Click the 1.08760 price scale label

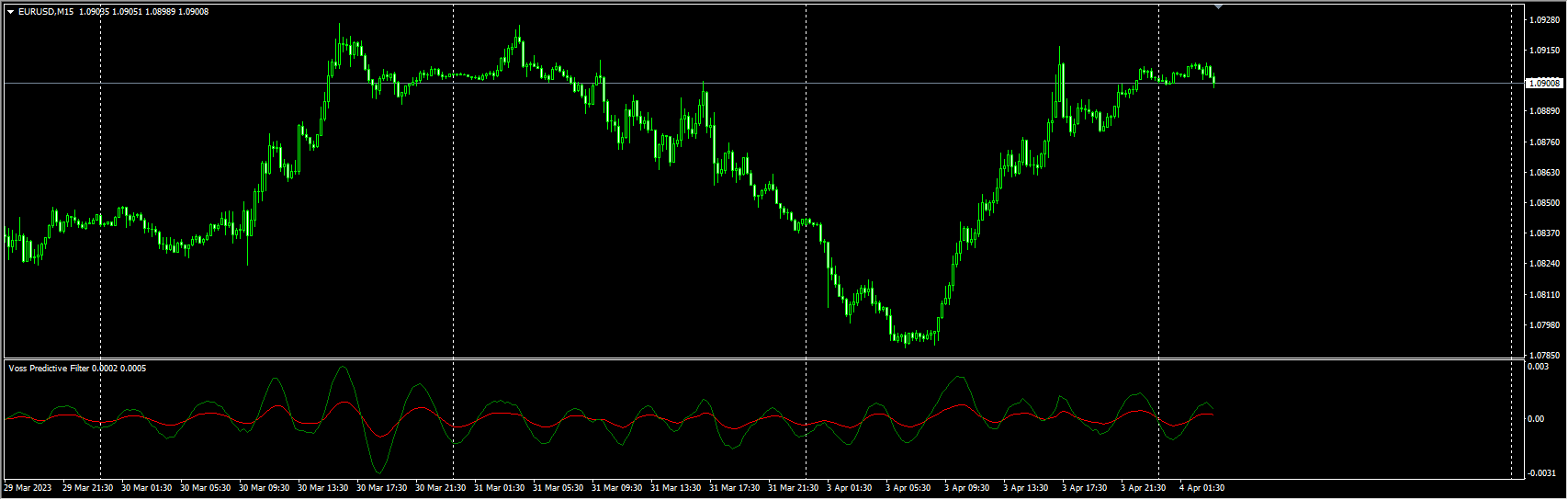[1543, 142]
